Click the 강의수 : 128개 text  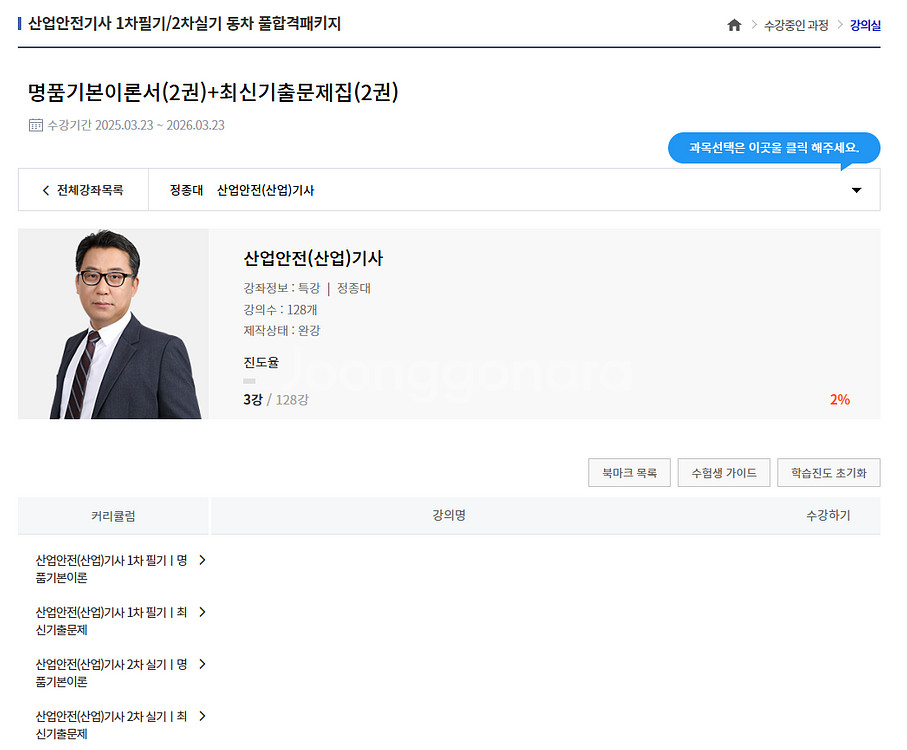(x=281, y=309)
